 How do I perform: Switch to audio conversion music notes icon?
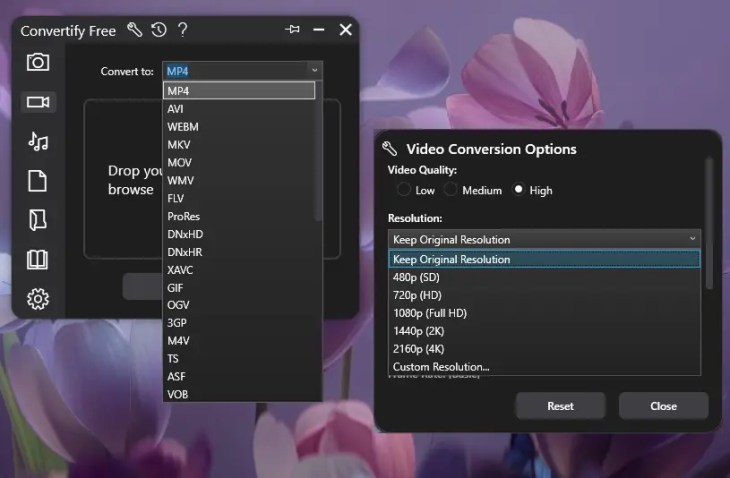click(38, 141)
